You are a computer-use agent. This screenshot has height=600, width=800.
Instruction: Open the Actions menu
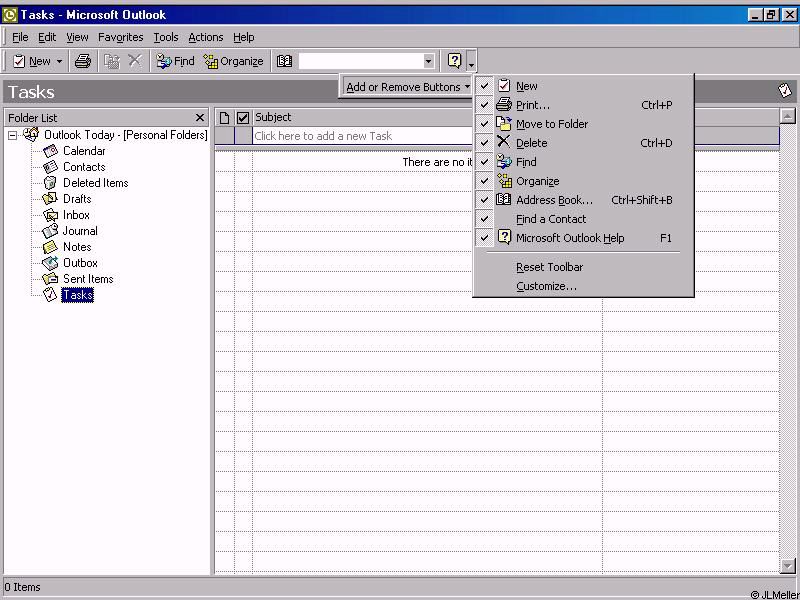pyautogui.click(x=205, y=37)
